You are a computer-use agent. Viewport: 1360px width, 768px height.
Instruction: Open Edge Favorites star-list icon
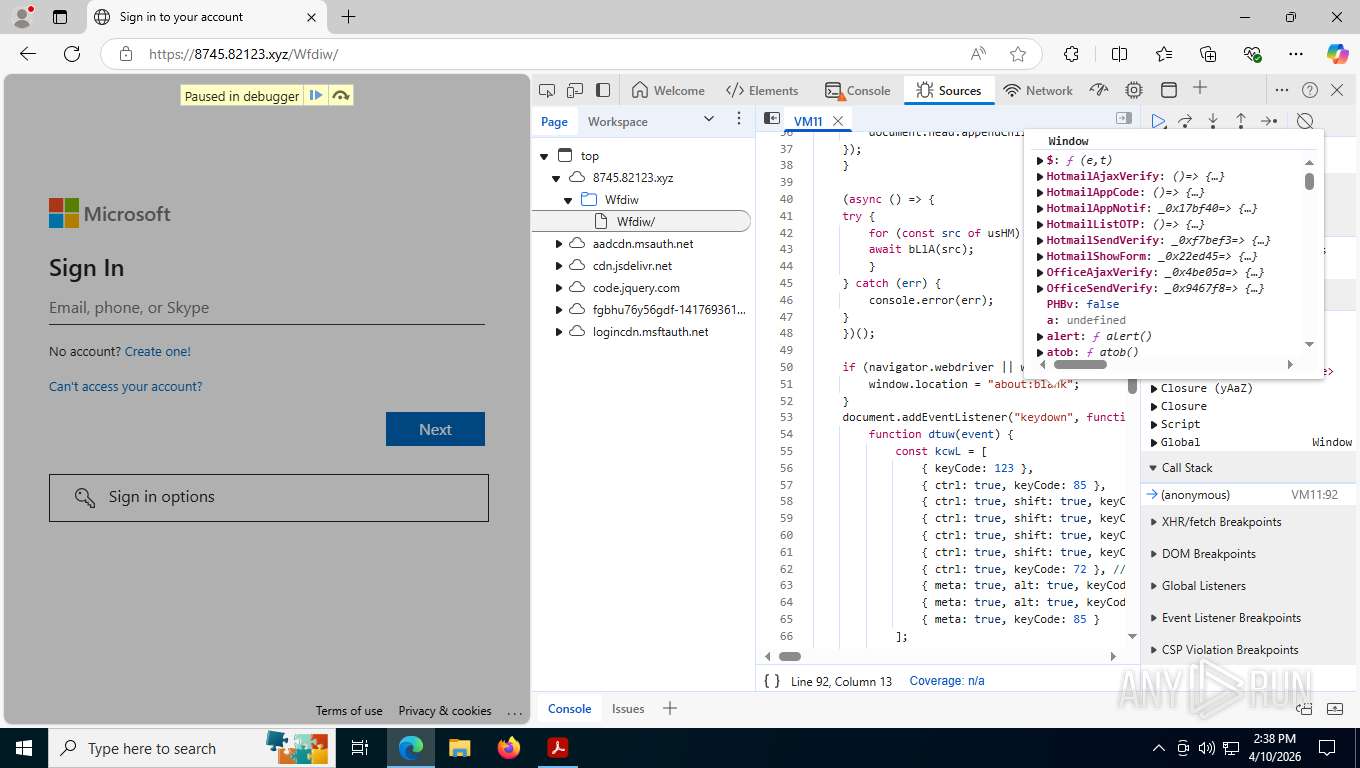click(1164, 54)
